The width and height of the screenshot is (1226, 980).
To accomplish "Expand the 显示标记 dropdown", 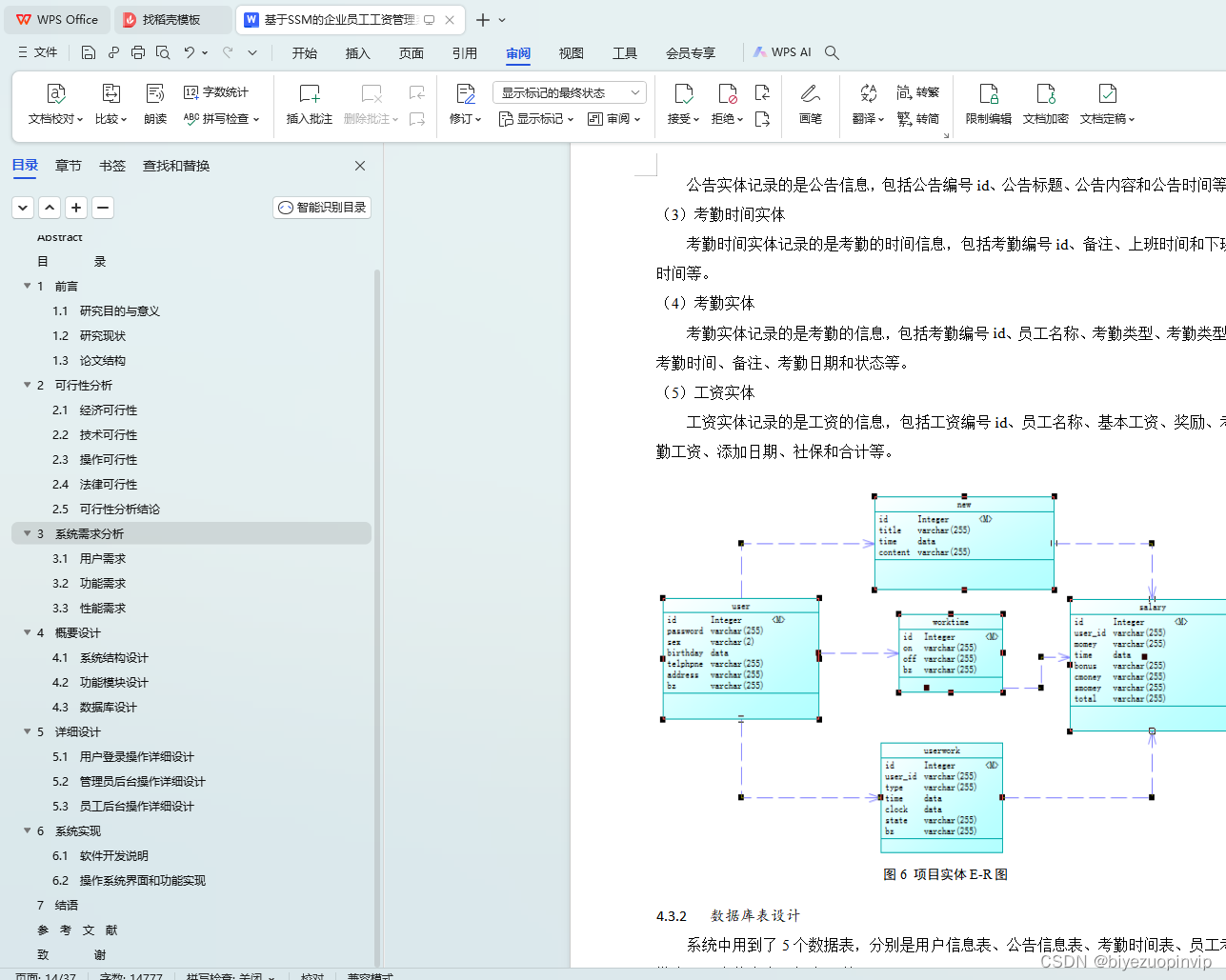I will tap(536, 119).
